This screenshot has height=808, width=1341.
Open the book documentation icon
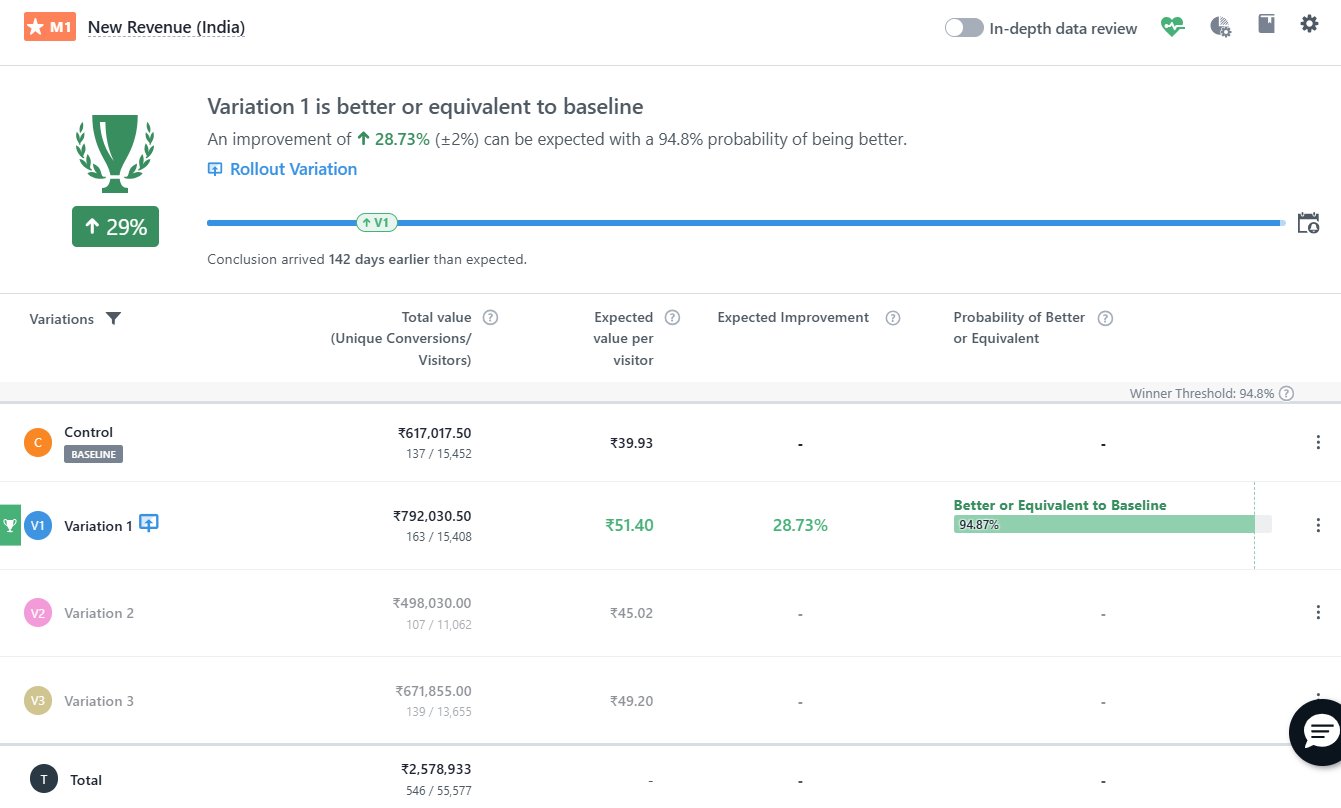pyautogui.click(x=1266, y=24)
